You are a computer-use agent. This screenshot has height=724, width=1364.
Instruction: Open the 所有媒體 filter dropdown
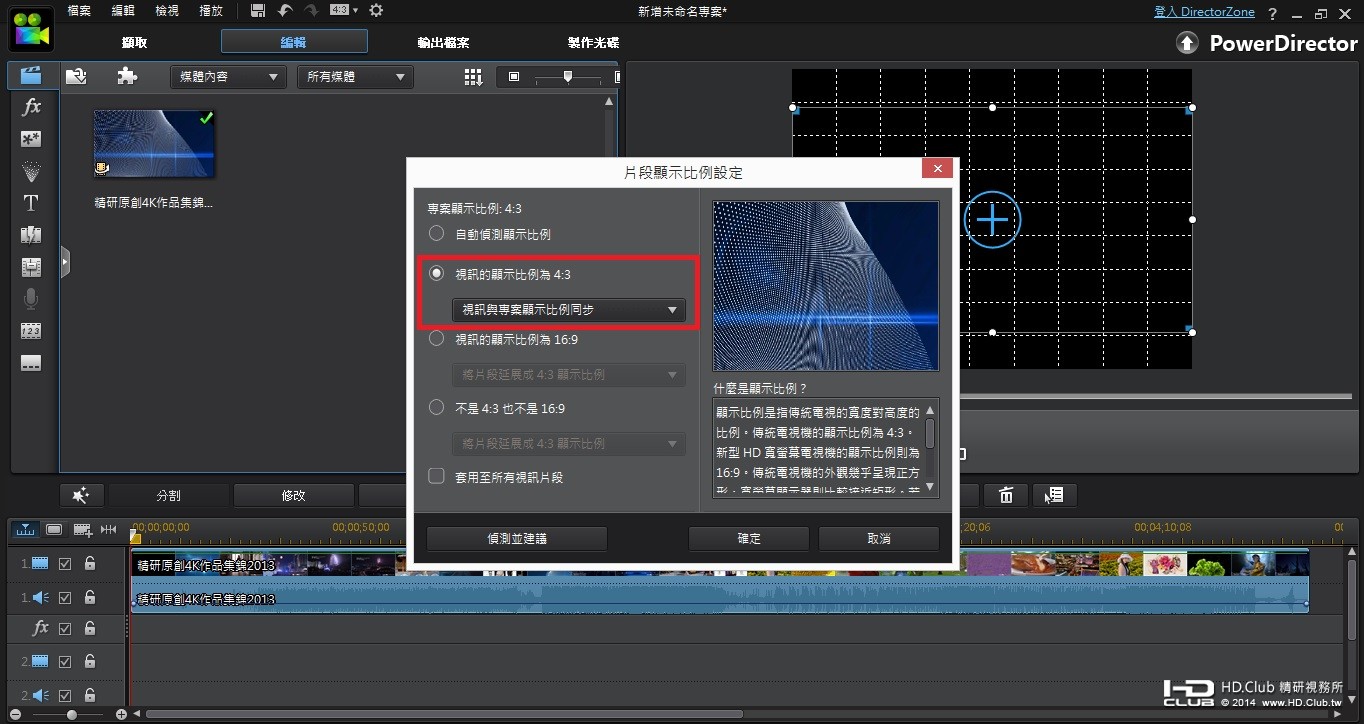click(355, 77)
